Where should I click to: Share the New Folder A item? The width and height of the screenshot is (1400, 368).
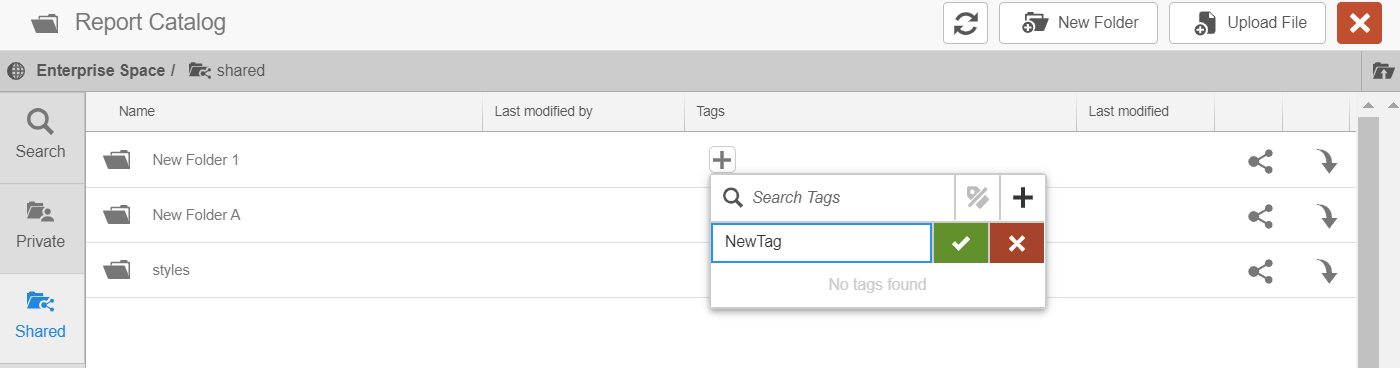(x=1260, y=216)
